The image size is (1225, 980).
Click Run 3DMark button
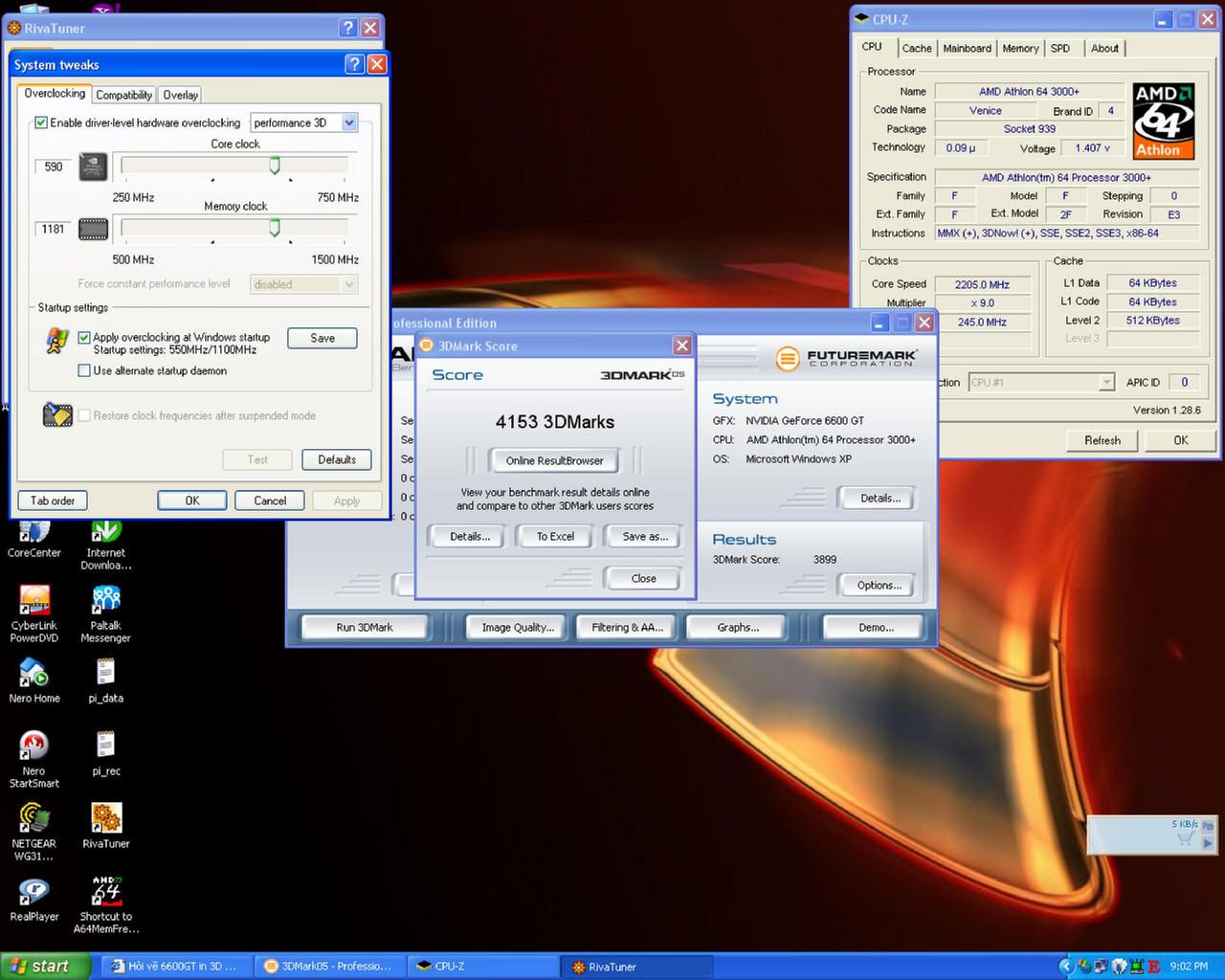click(365, 627)
